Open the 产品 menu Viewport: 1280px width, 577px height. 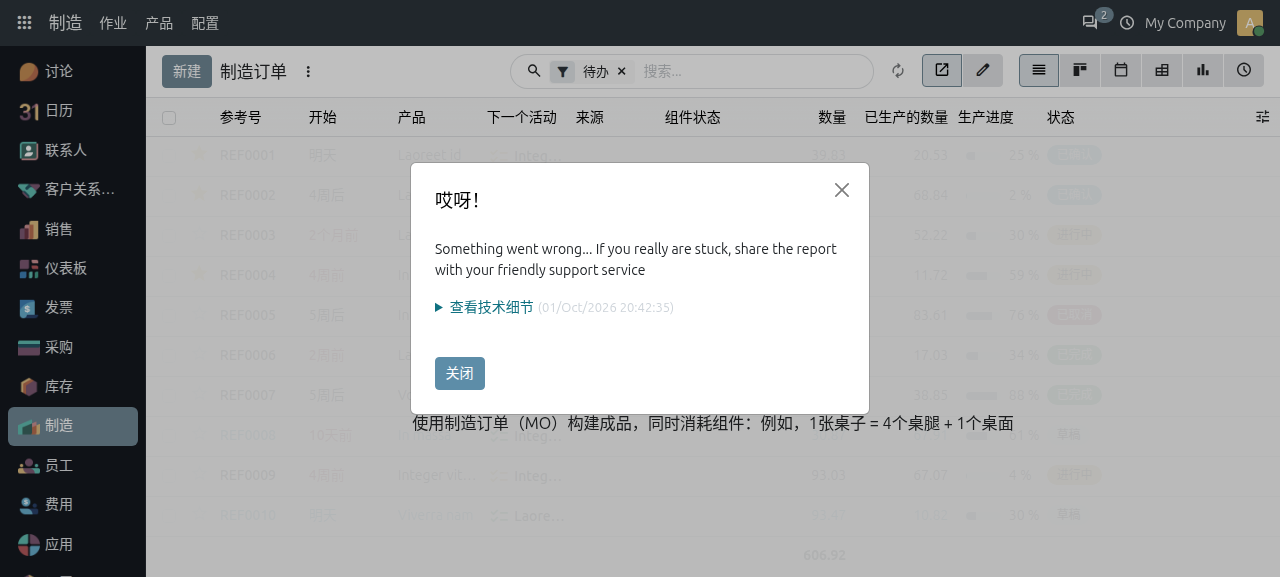pyautogui.click(x=159, y=23)
